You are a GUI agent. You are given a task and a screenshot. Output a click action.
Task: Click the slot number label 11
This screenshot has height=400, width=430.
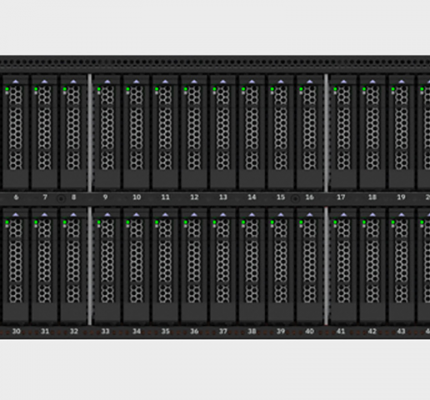[165, 197]
